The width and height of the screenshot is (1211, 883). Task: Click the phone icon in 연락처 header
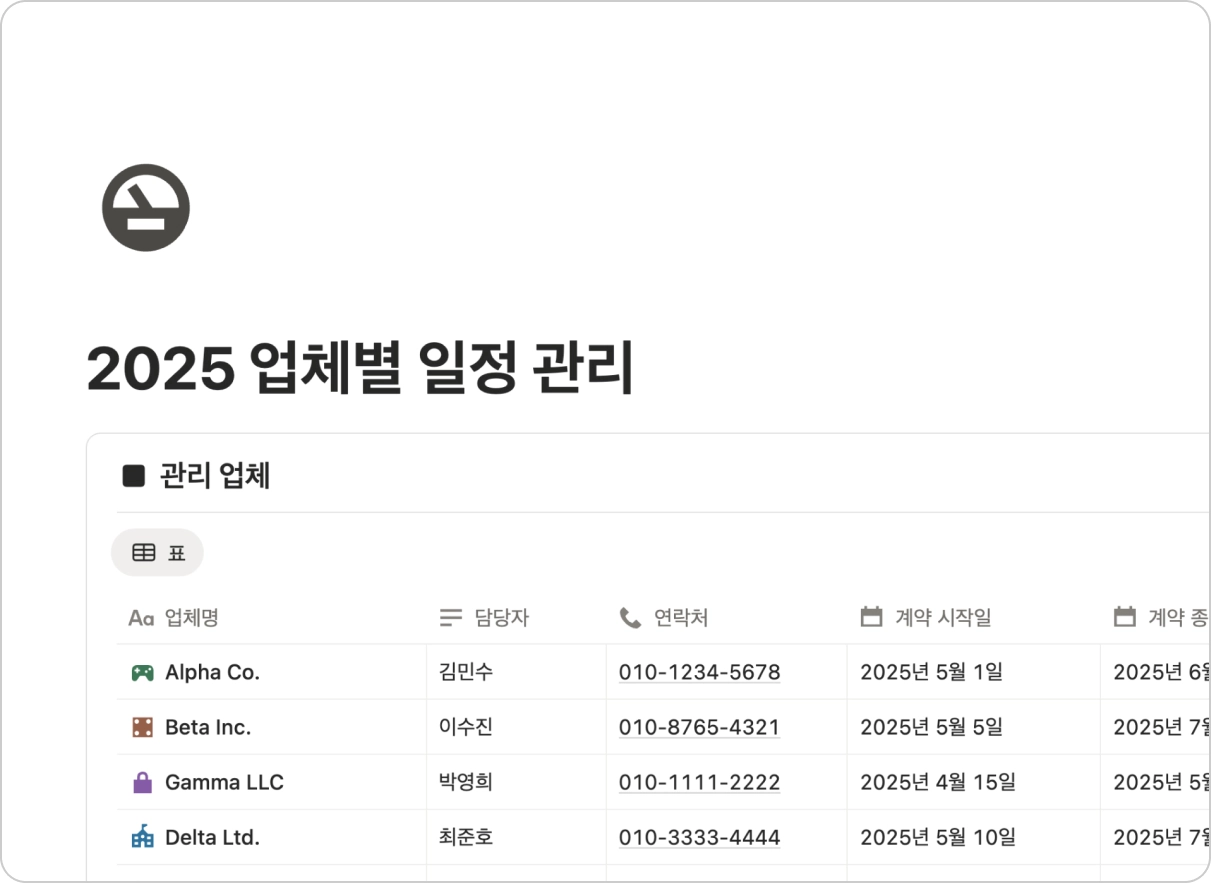tap(629, 618)
